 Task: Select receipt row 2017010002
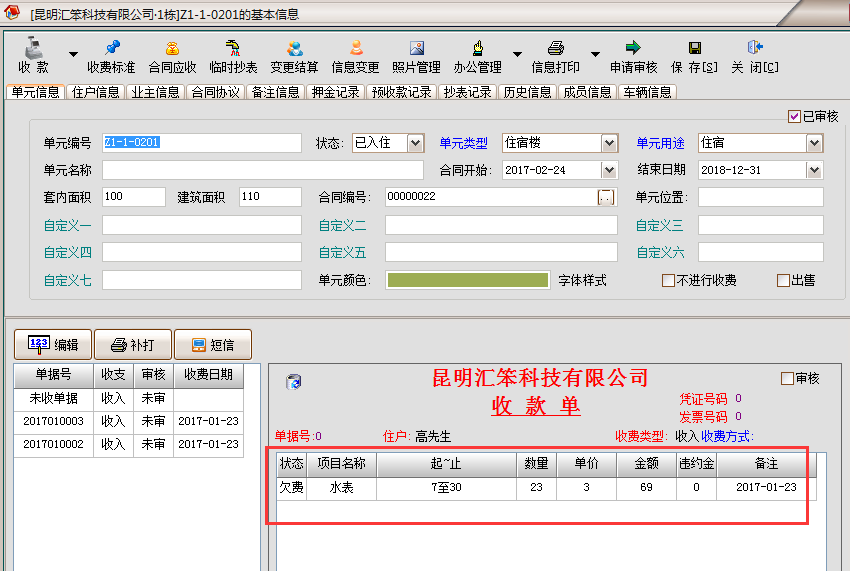(128, 444)
